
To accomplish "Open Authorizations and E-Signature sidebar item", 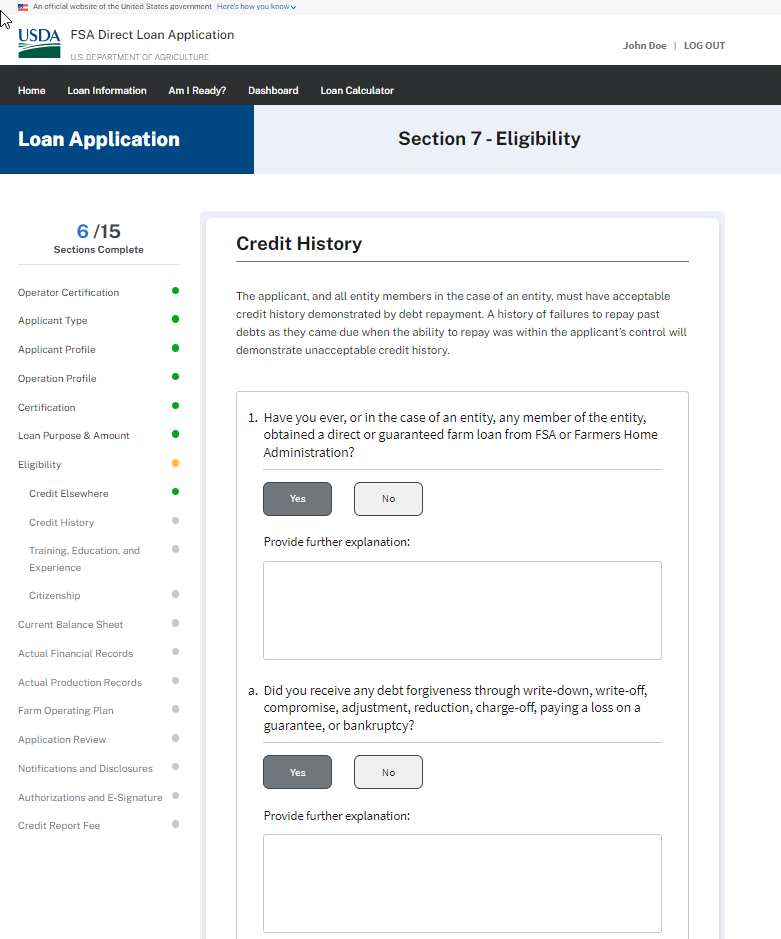I will click(90, 797).
